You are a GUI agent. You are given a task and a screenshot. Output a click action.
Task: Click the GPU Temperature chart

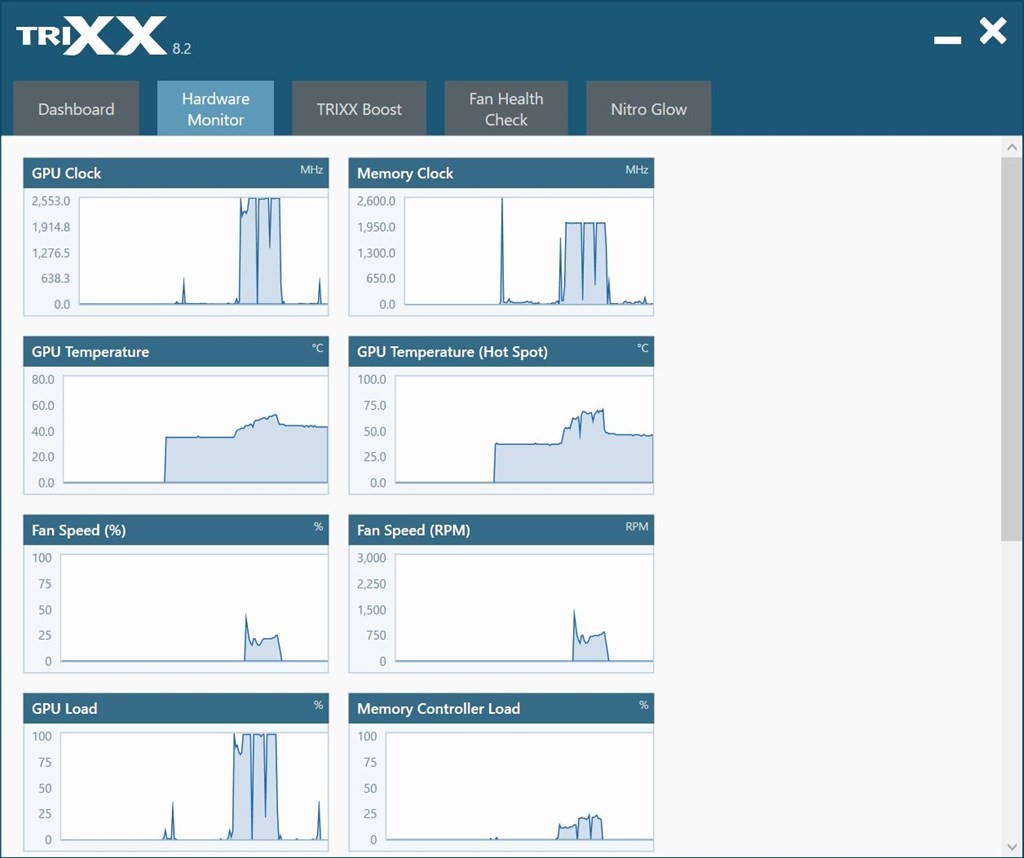195,429
